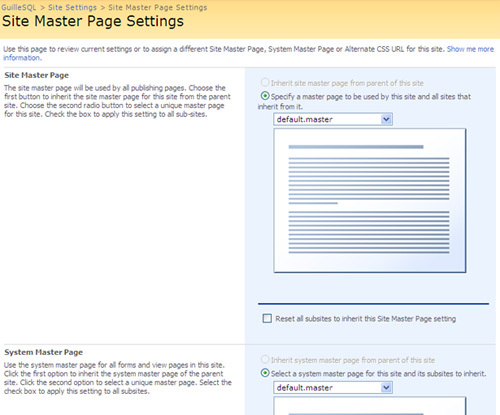Click the large 'Site Master Page Settings' page title
500x415 pixels.
(x=93, y=21)
